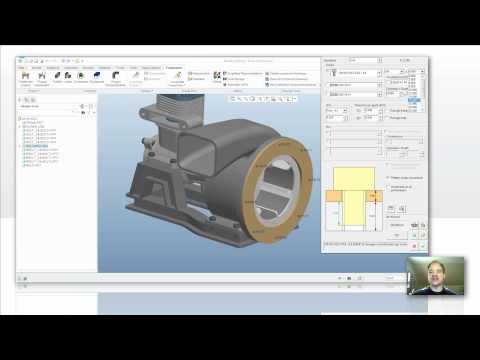Click the right small preview icon beside the diagram
Screen dimensions: 480x360
(x=402, y=209)
